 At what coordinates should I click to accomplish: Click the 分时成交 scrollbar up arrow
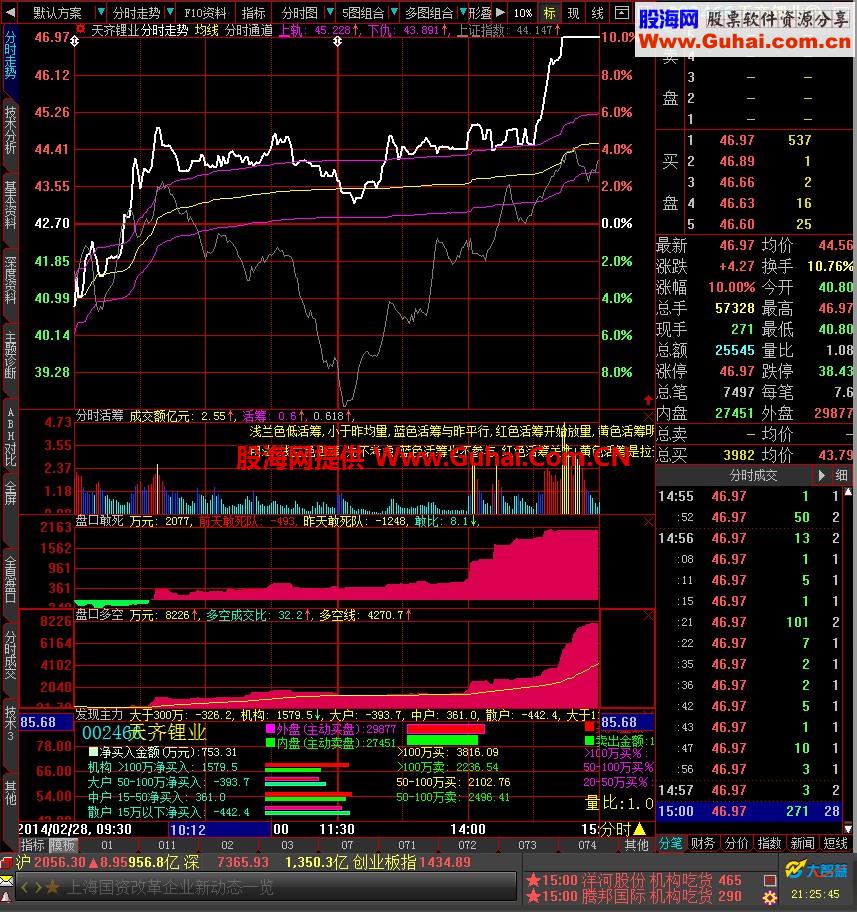tap(848, 492)
